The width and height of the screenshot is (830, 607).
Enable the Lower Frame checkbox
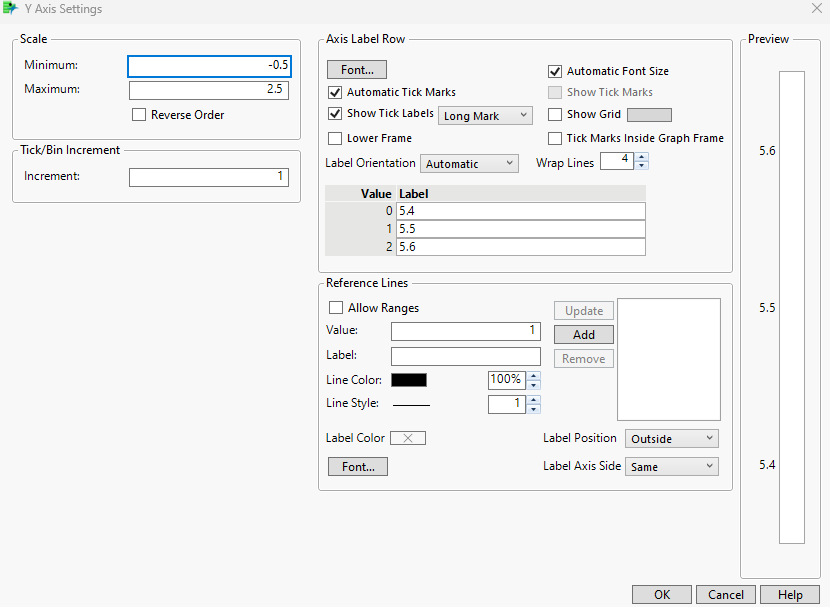pyautogui.click(x=335, y=138)
